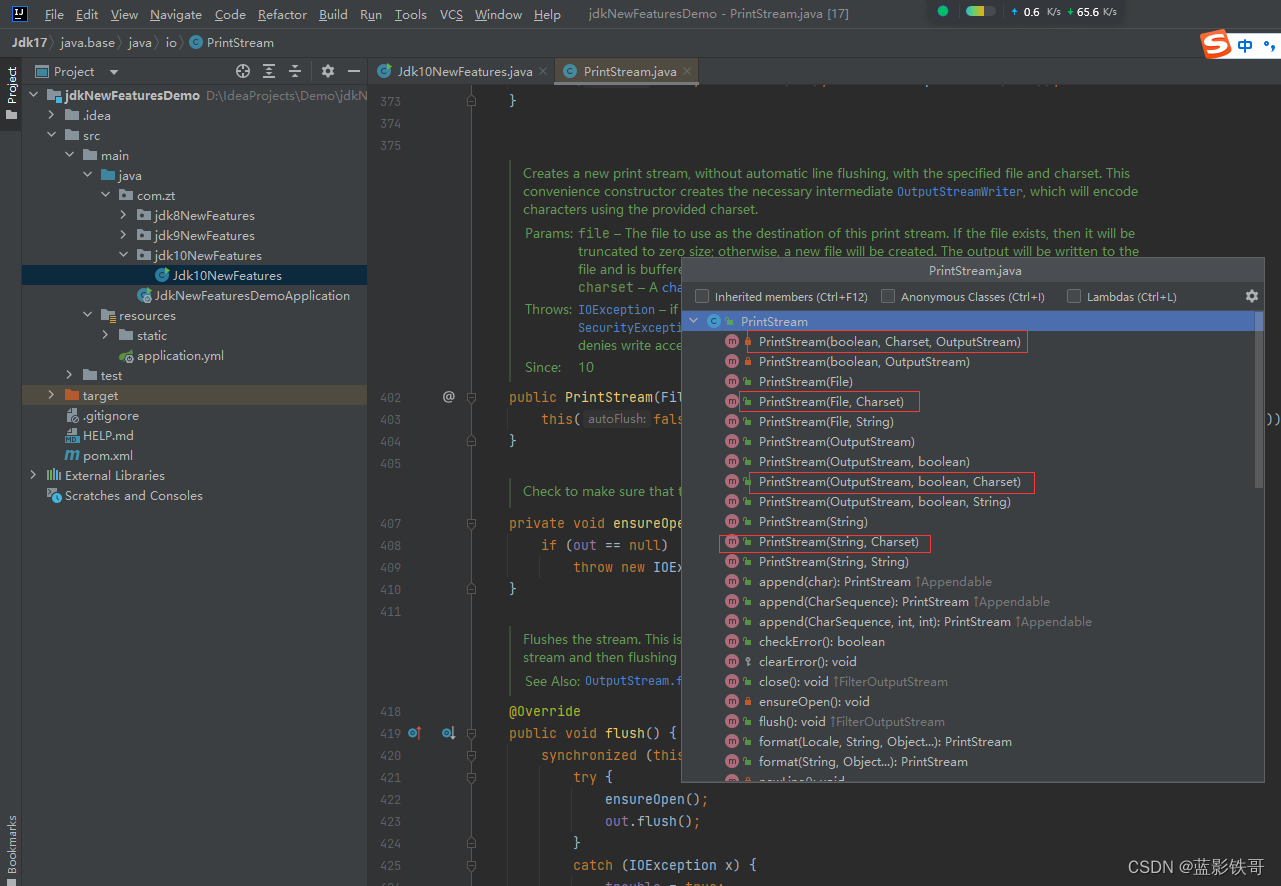
Task: Click the HELP.md markdown file icon
Action: [x=72, y=435]
